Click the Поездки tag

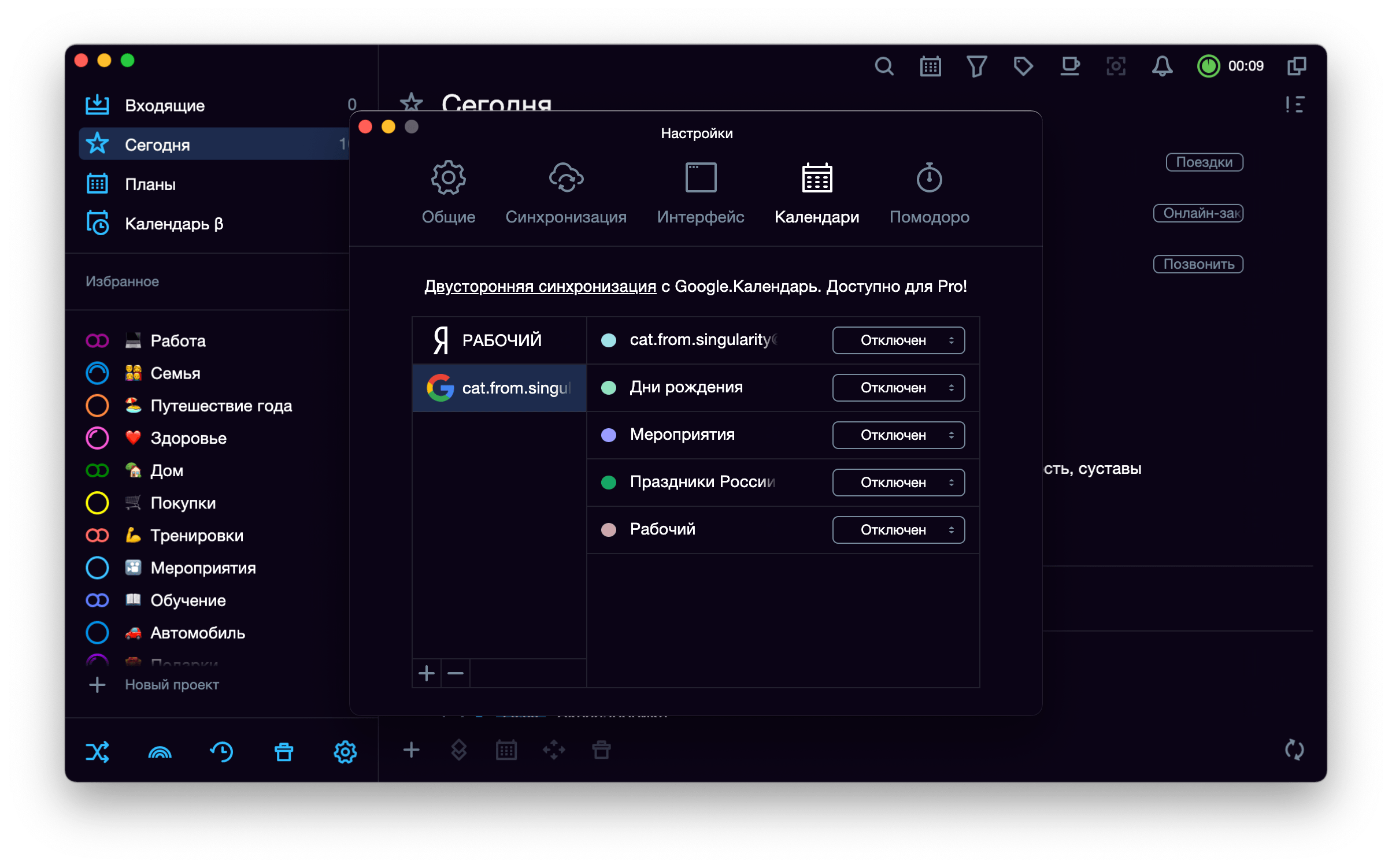click(x=1204, y=162)
